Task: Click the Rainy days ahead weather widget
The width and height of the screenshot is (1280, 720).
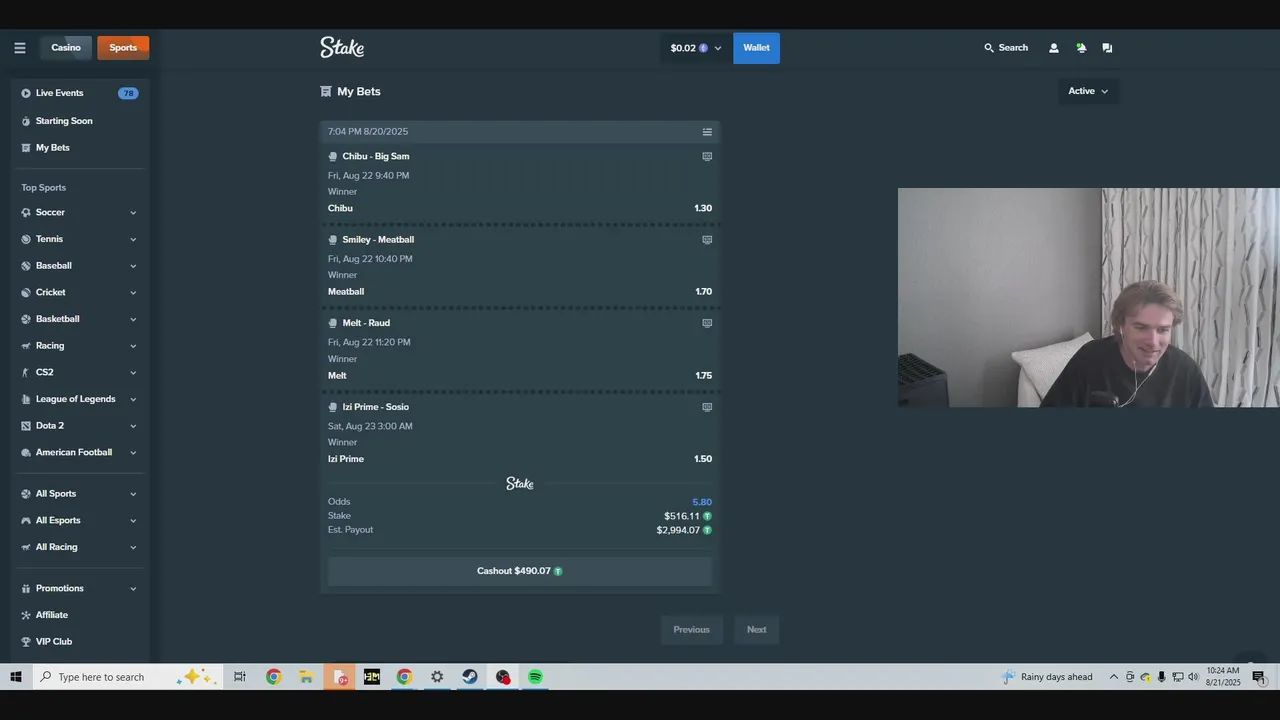Action: pyautogui.click(x=1047, y=677)
